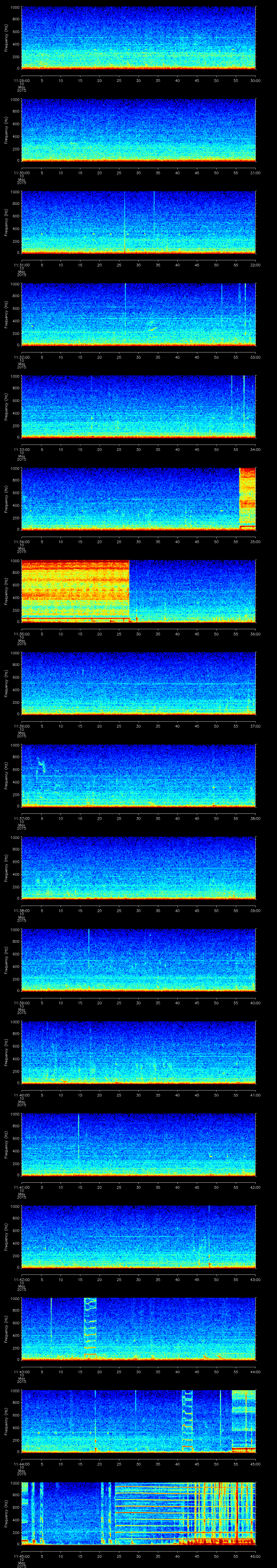Viewport: 277px width, 1568px height.
Task: Click the 11:43:00 start time label
Action: 21,1372
